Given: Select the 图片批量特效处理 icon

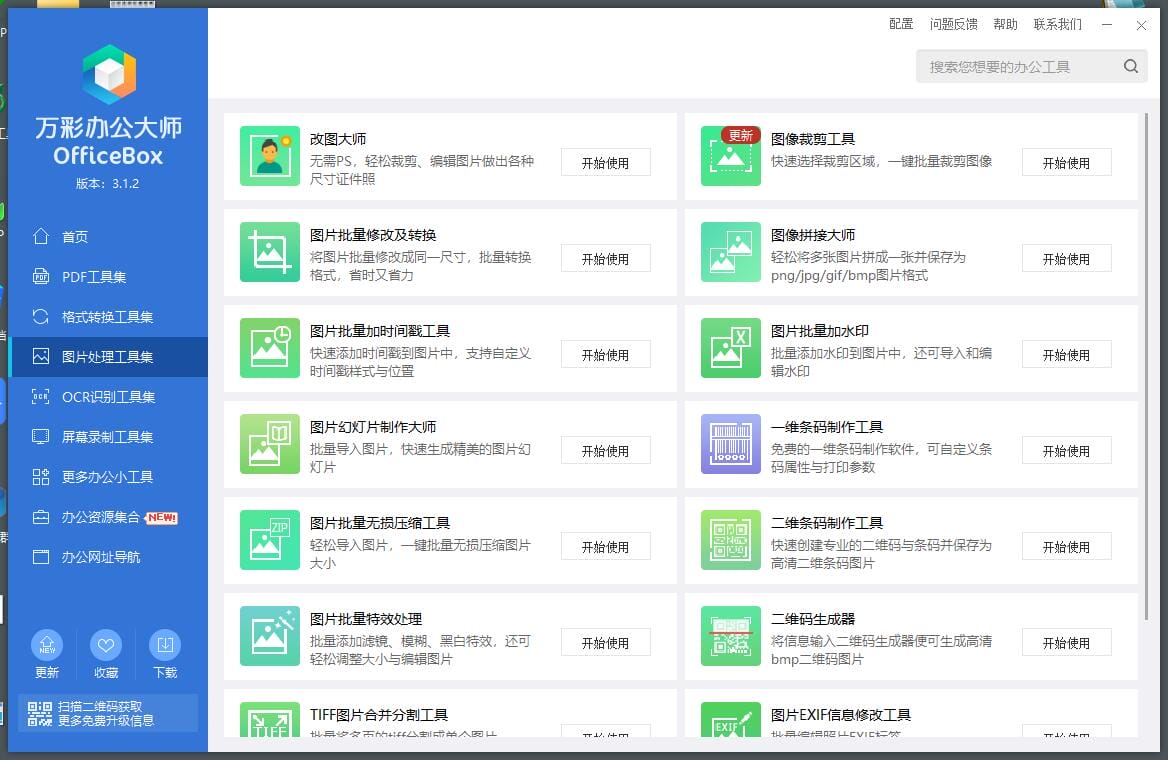Looking at the screenshot, I should tap(270, 636).
